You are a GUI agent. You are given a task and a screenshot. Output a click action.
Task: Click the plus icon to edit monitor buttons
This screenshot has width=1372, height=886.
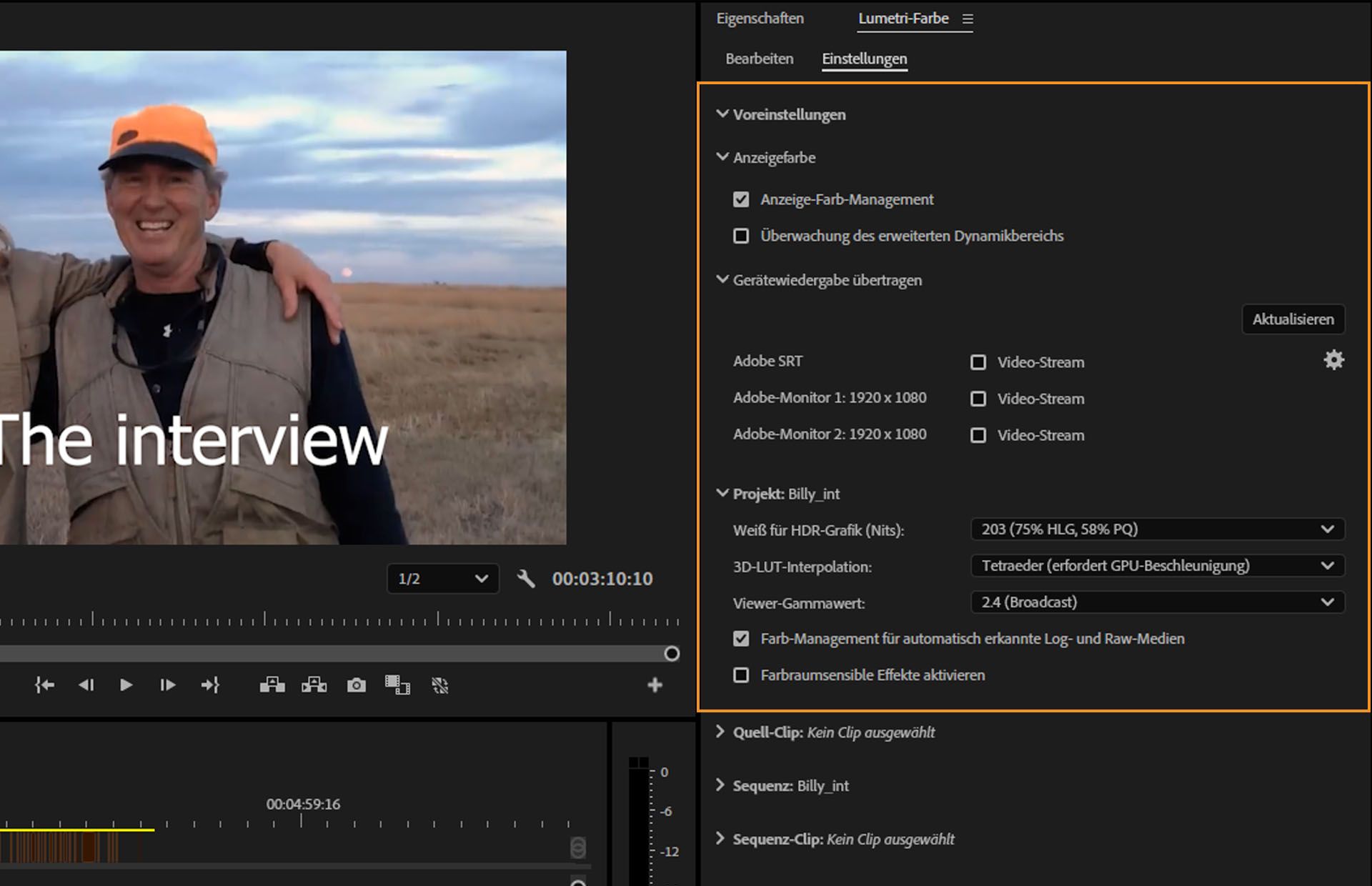(655, 685)
